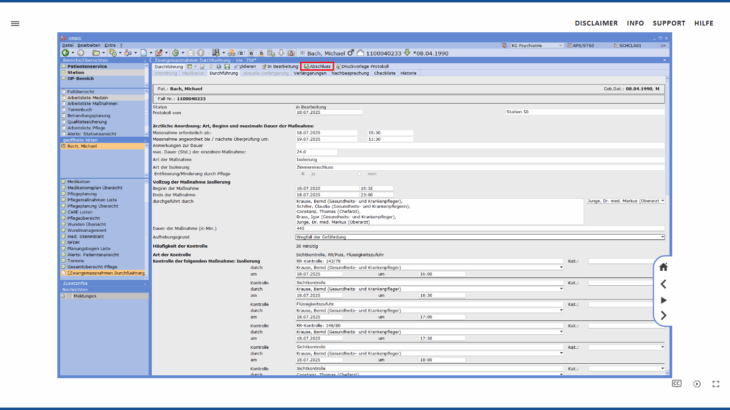
Task: Open the Aufhebungsgrund dropdown
Action: click(661, 237)
